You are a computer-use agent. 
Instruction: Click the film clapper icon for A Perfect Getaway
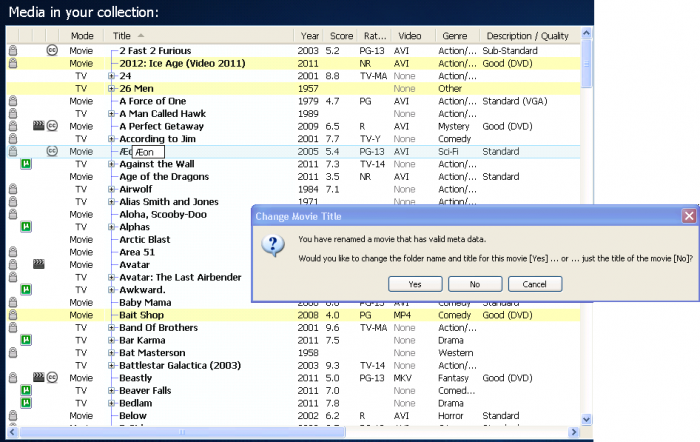(x=39, y=126)
